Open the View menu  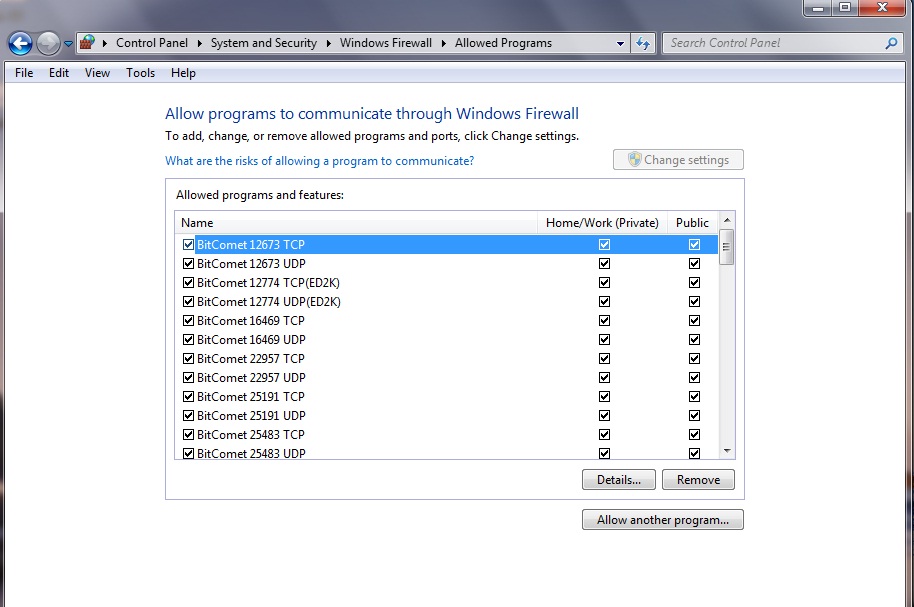pos(97,73)
